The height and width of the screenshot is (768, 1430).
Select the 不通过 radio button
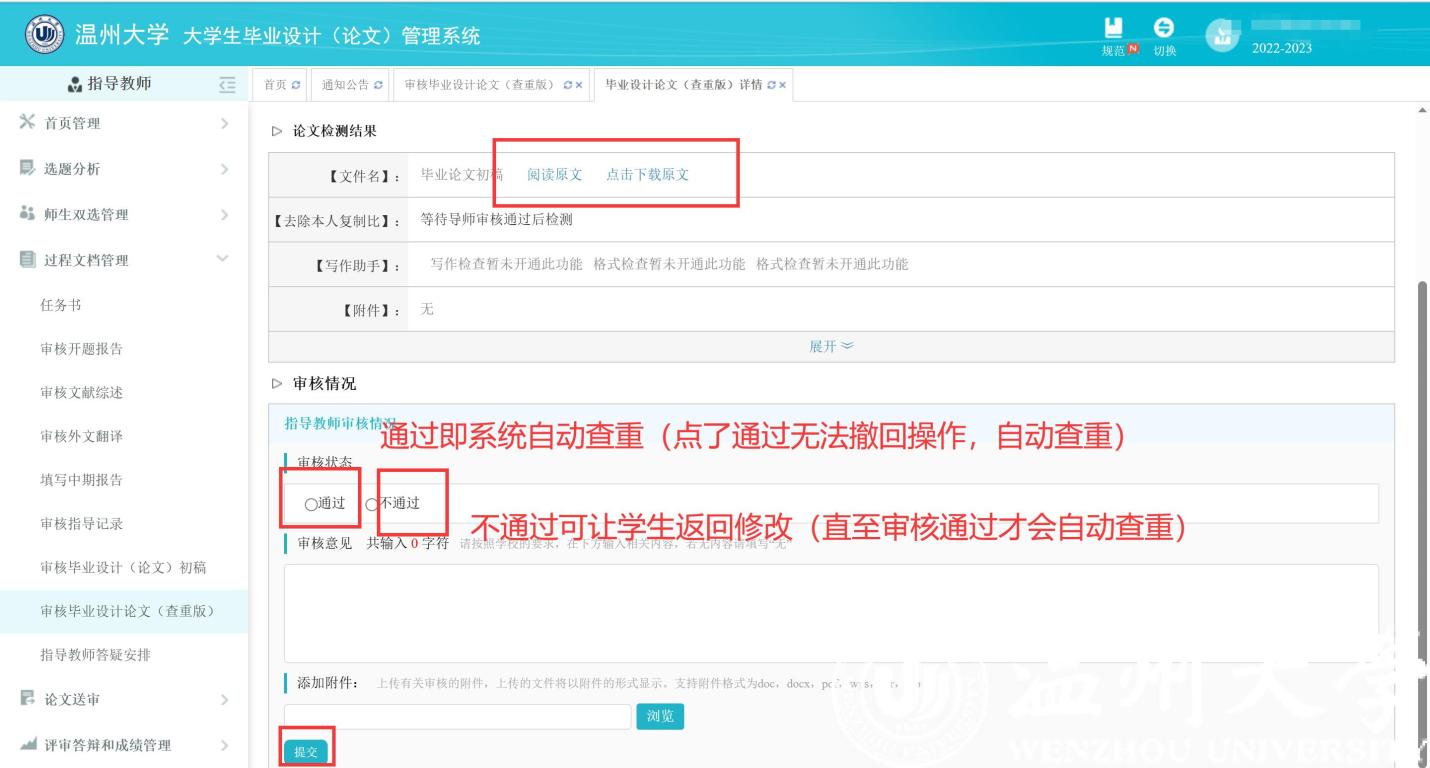371,504
